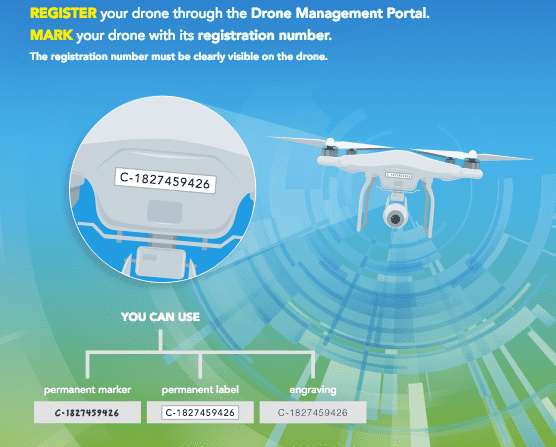Click the registration number visibility notice line
The width and height of the screenshot is (556, 447).
tap(178, 56)
